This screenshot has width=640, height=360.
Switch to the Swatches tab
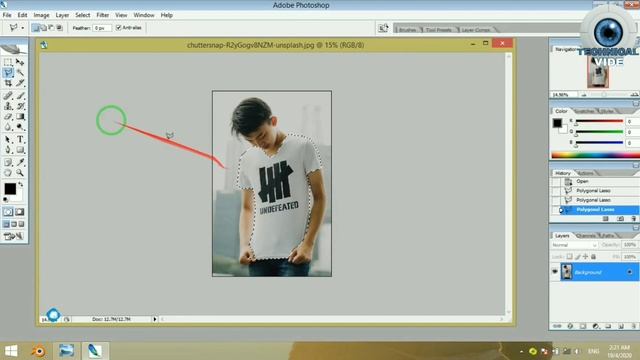pos(584,111)
